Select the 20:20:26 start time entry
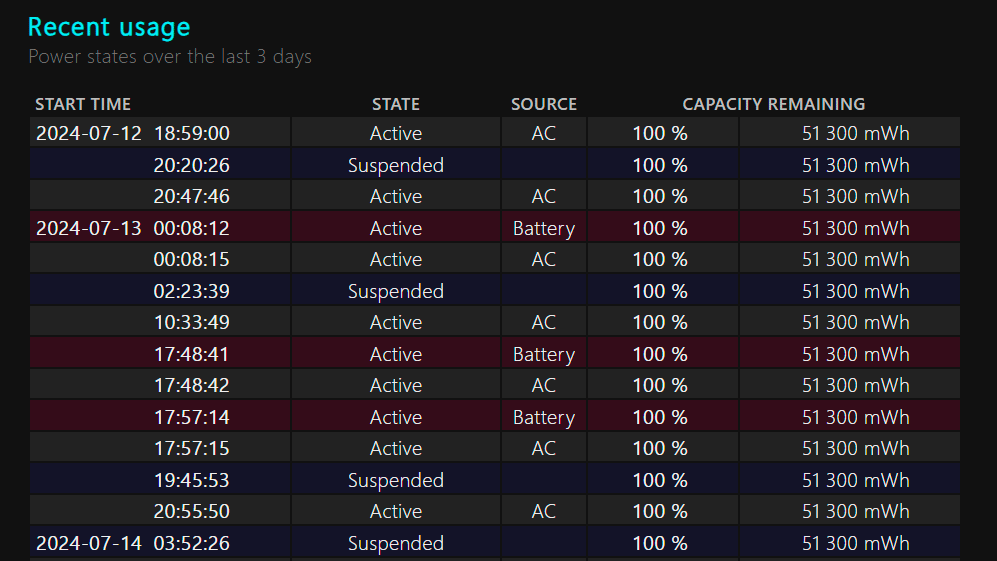 click(191, 165)
